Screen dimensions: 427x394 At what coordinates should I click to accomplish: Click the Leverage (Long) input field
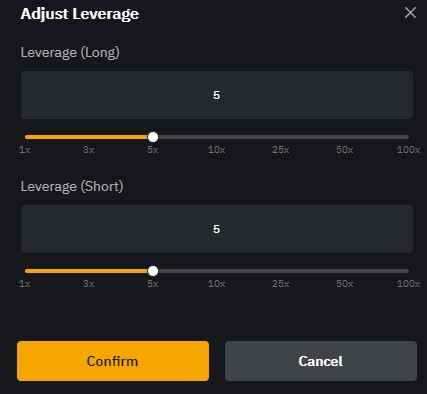(x=217, y=95)
